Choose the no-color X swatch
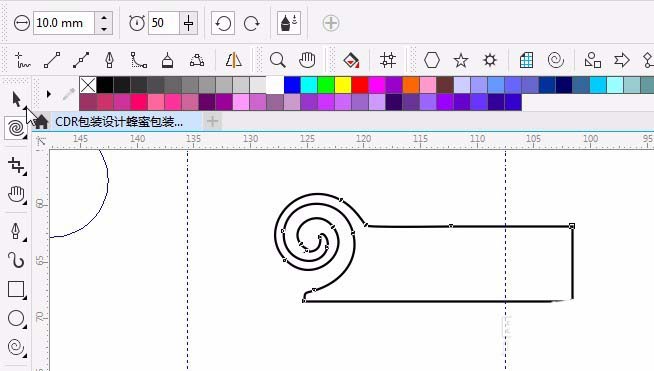This screenshot has height=371, width=654. [x=88, y=85]
